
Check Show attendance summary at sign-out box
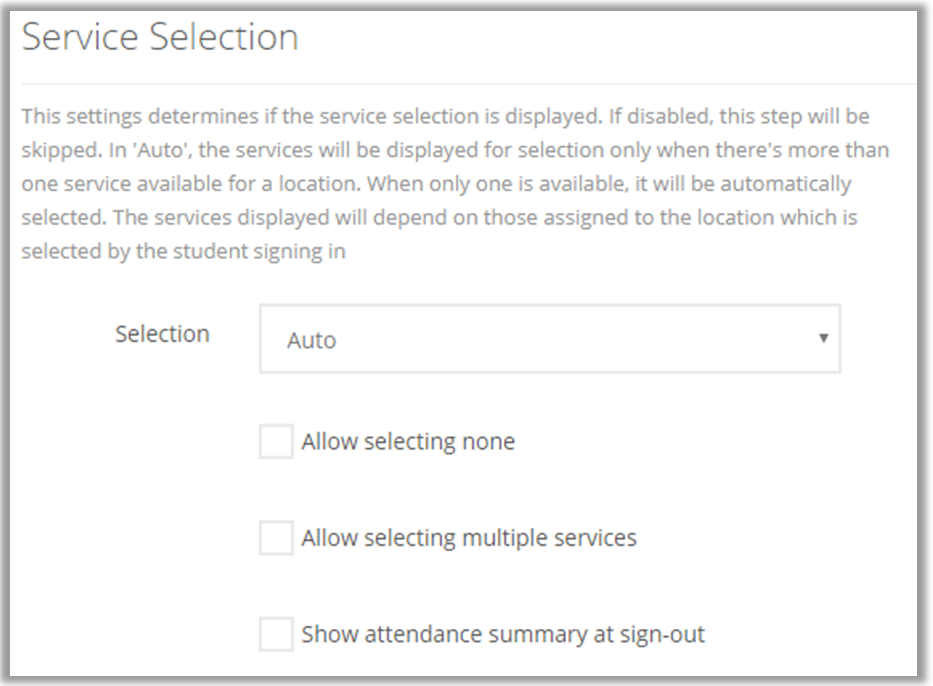pos(276,634)
